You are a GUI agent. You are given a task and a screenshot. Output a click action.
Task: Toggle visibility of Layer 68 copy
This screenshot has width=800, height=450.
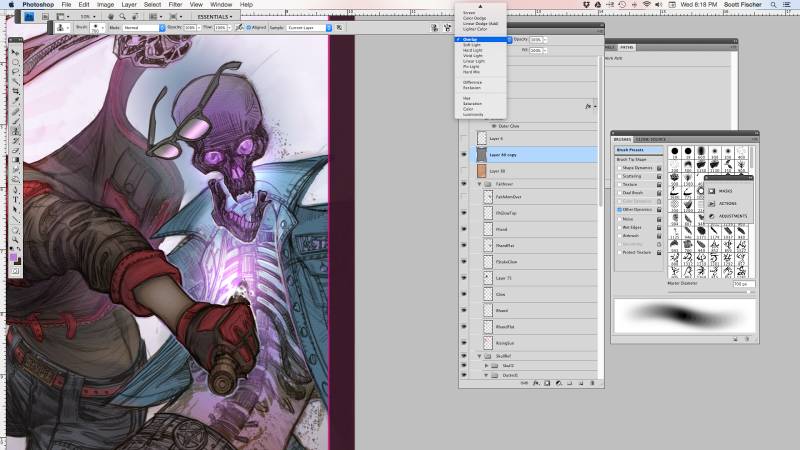(x=464, y=155)
